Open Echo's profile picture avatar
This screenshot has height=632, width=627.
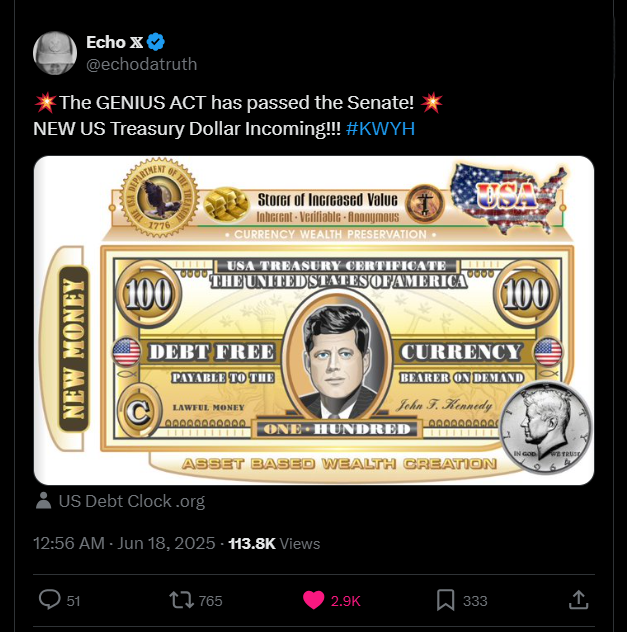tap(54, 52)
